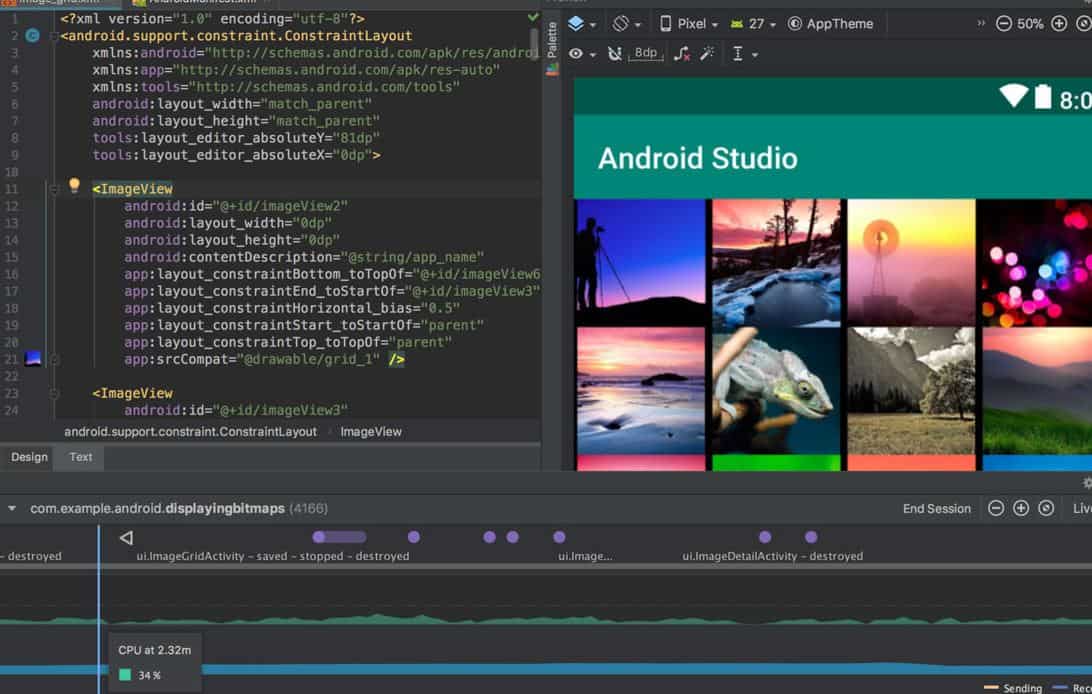Select the misty green hills thumbnail

click(1037, 391)
